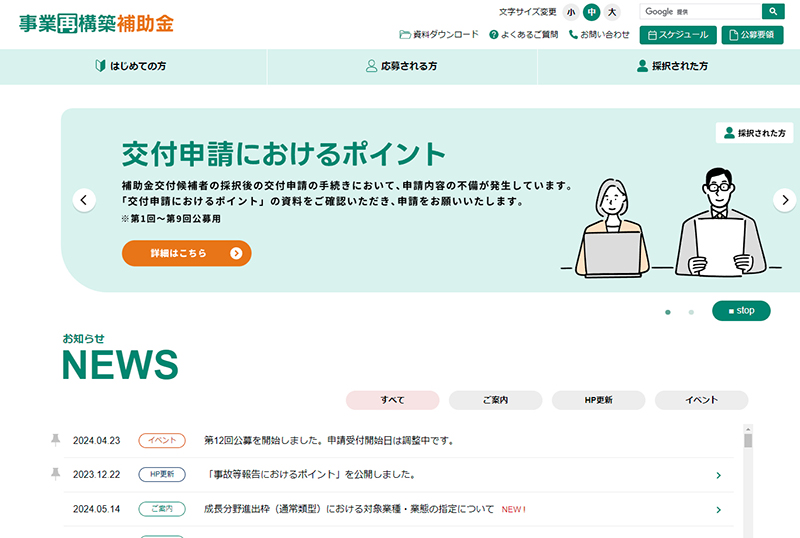Set text size to 中
The height and width of the screenshot is (538, 800).
point(591,12)
